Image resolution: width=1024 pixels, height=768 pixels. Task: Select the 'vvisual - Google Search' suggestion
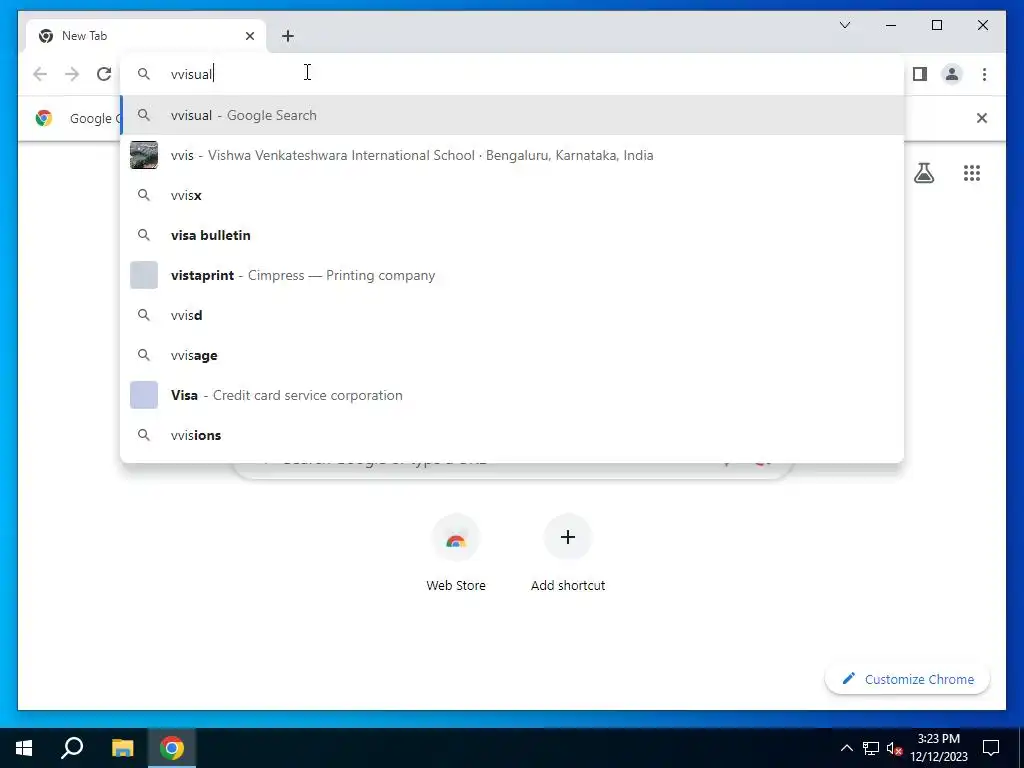point(512,115)
